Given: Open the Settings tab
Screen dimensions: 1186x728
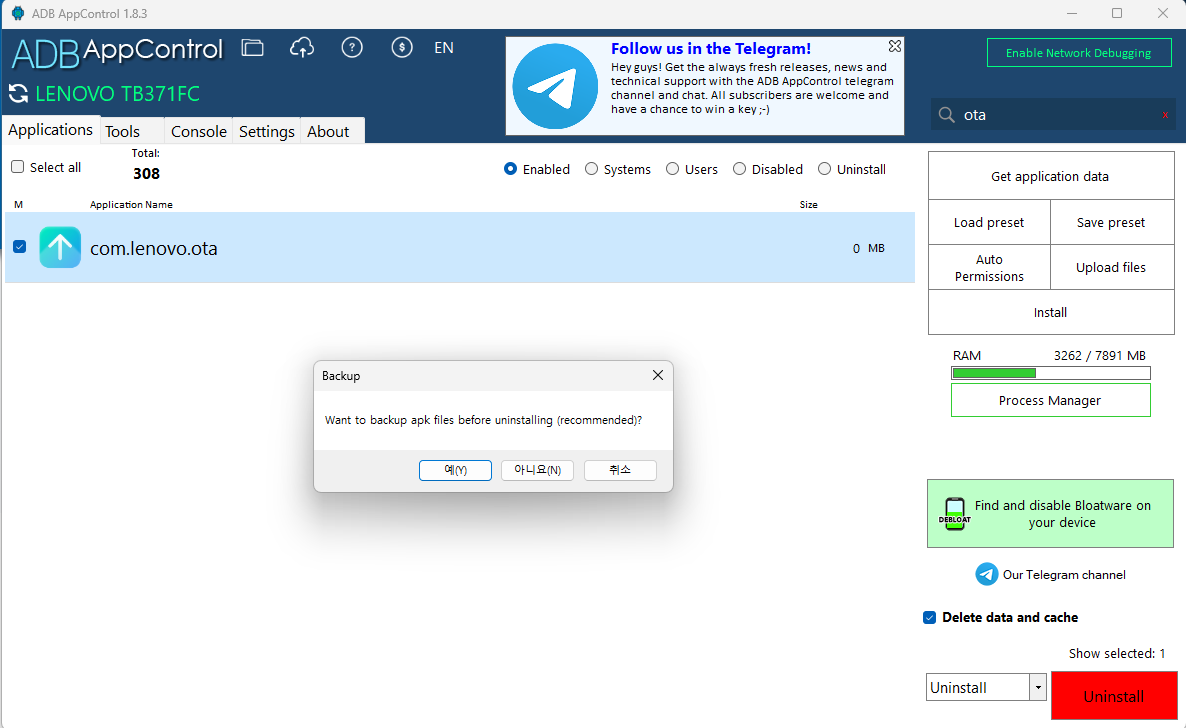Looking at the screenshot, I should [267, 132].
